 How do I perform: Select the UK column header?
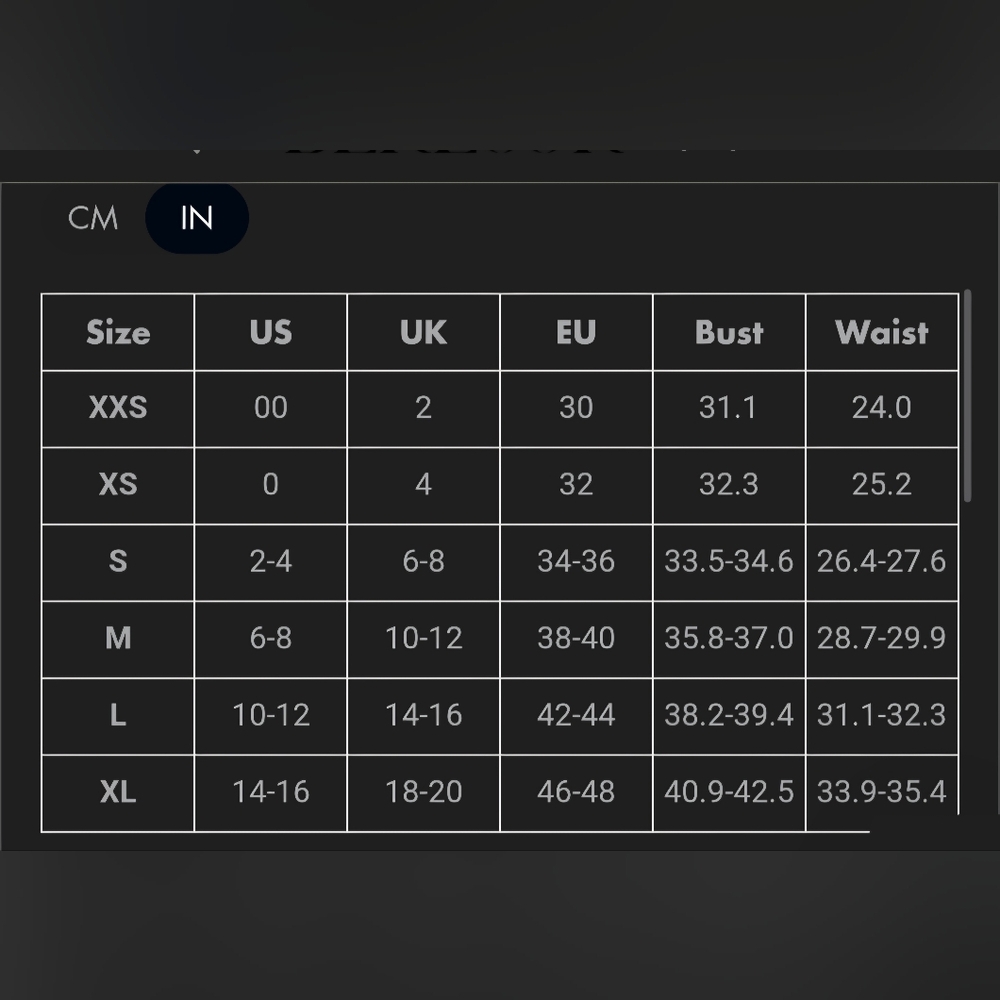tap(423, 333)
